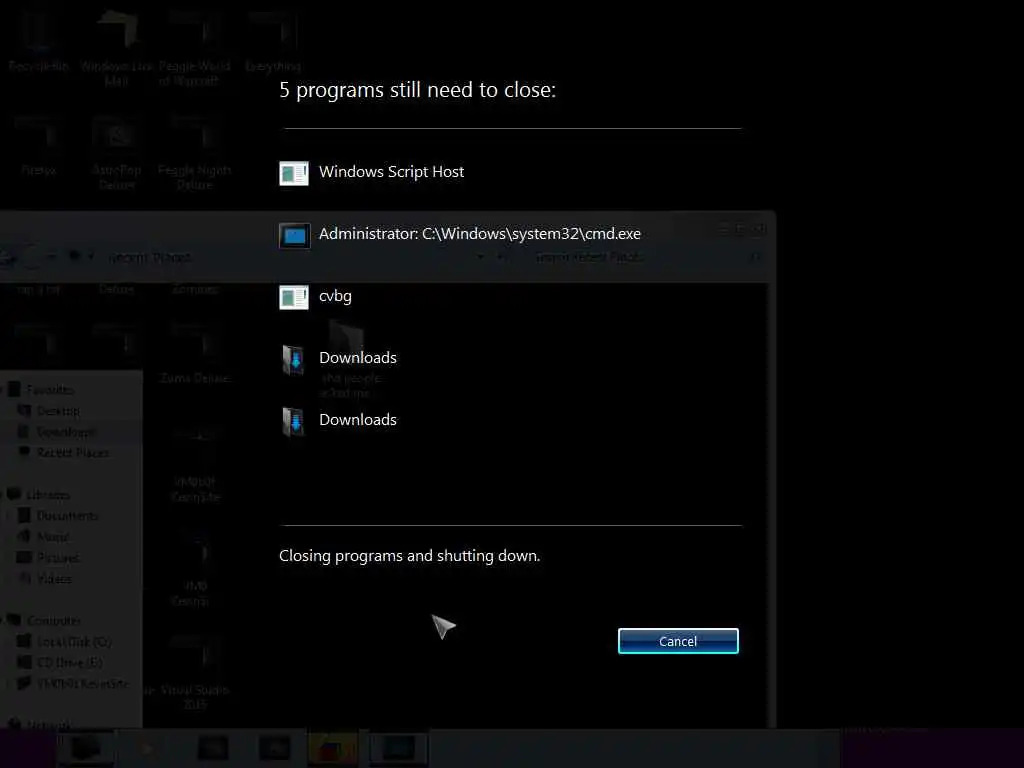The image size is (1024, 768).
Task: Open Documents library in Explorer sidebar
Action: [67, 516]
